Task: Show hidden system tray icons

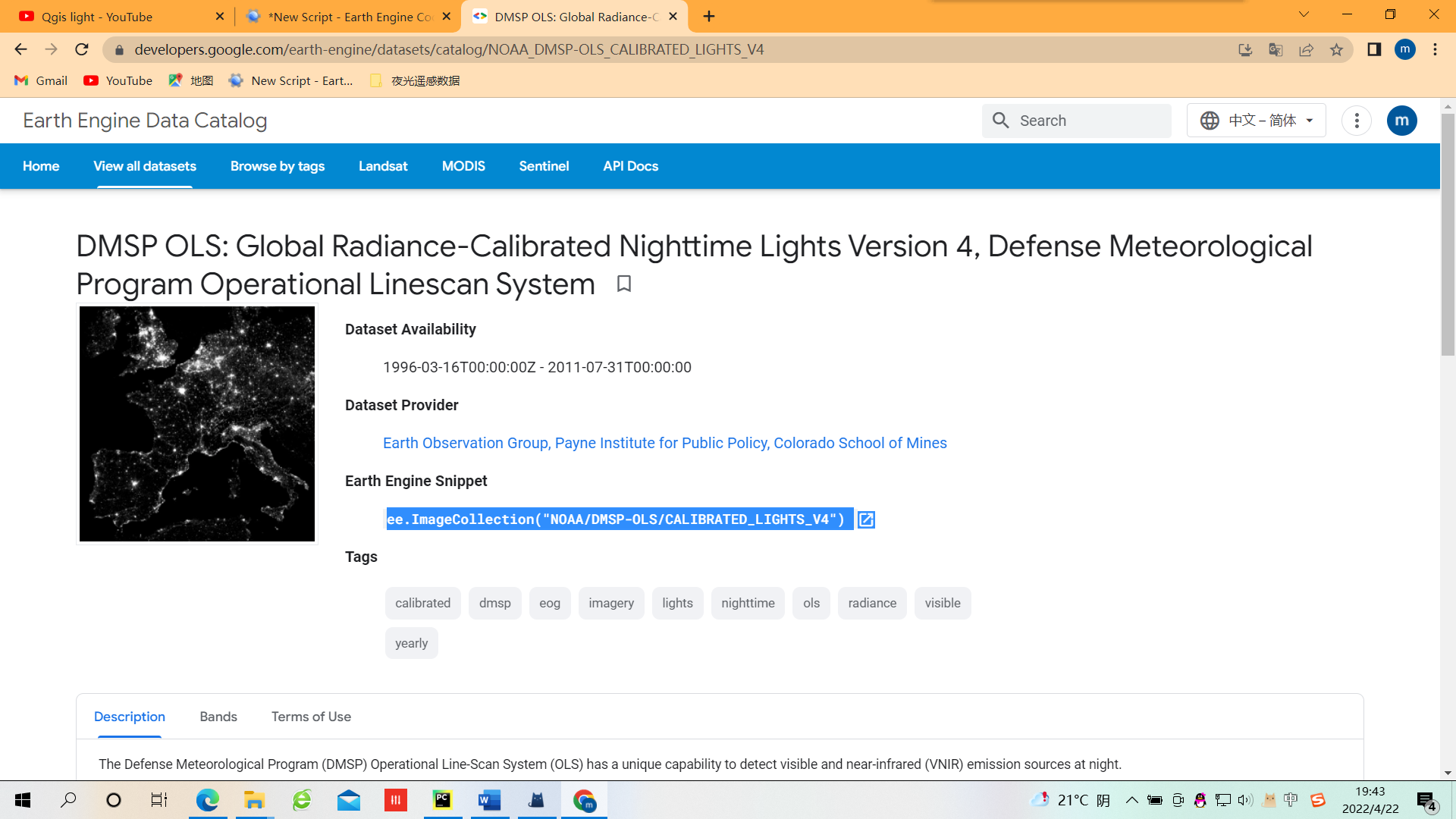Action: [1131, 800]
